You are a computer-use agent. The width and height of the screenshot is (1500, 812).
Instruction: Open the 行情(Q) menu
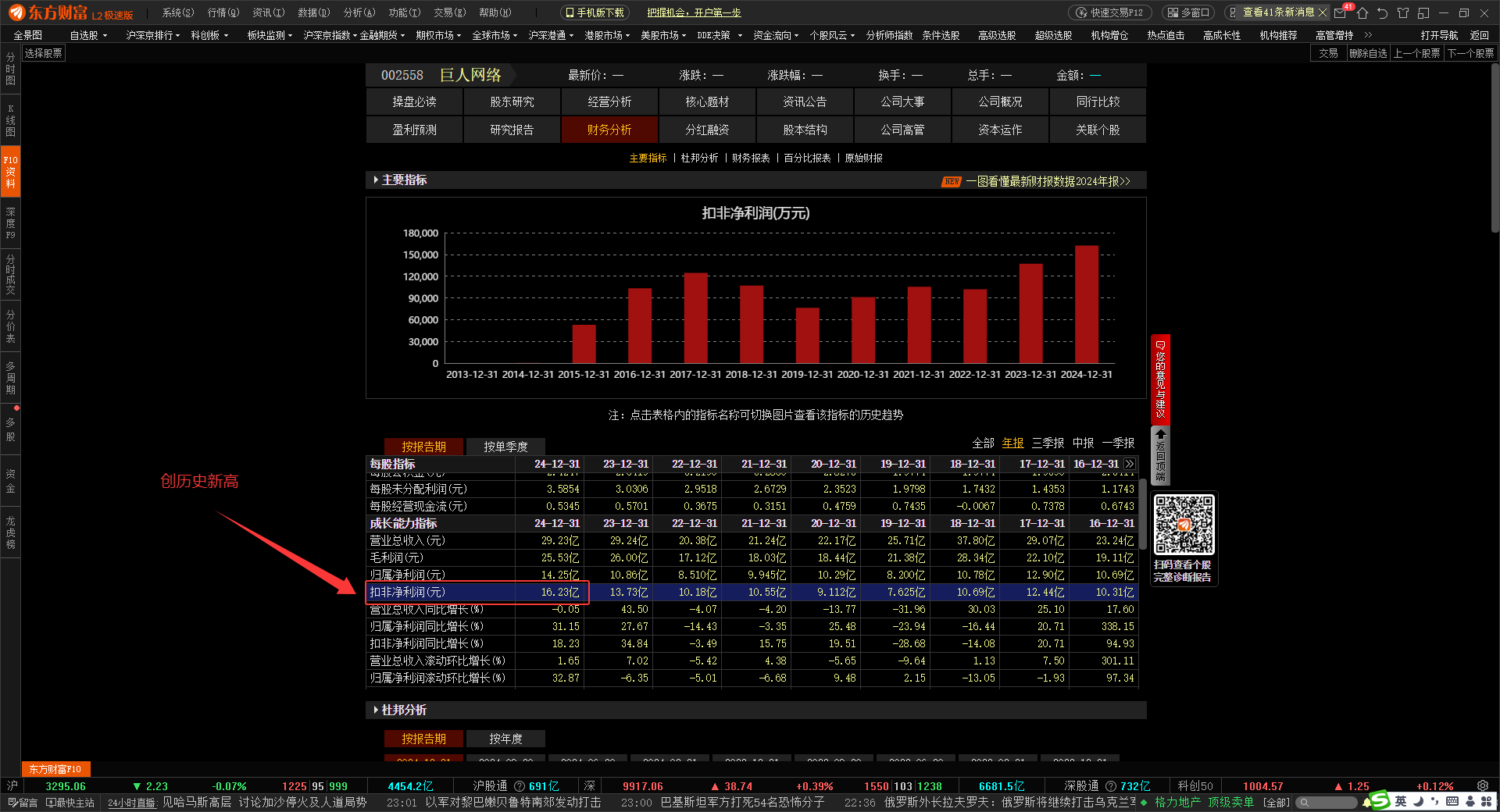(x=223, y=12)
